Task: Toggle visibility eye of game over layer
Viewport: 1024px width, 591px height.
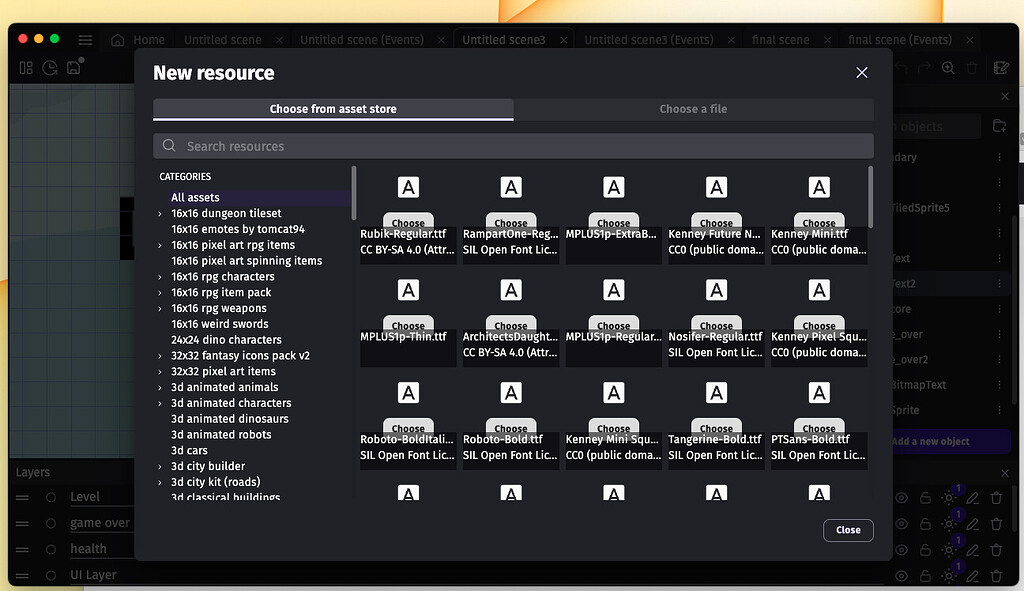Action: (x=901, y=524)
